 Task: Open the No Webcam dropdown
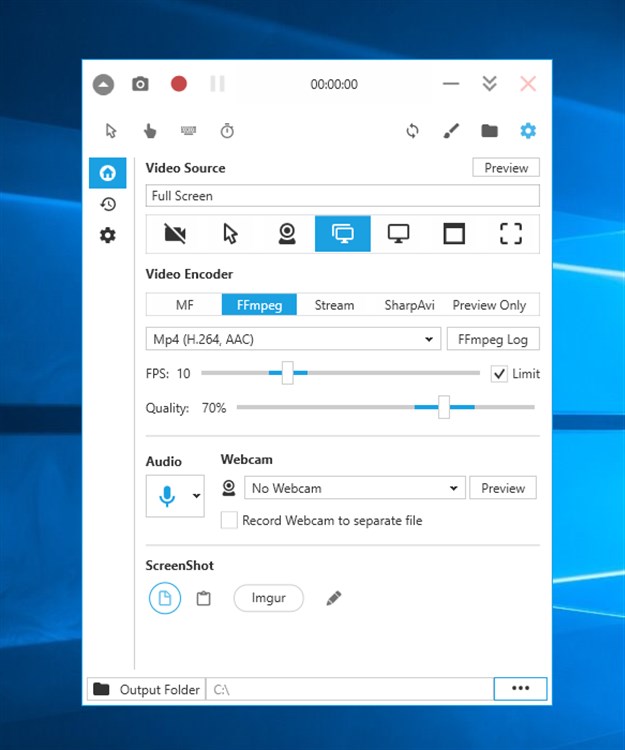pyautogui.click(x=354, y=488)
